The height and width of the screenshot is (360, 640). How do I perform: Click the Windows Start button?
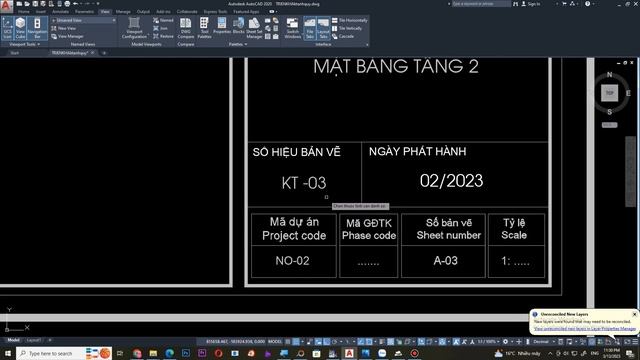click(7, 353)
